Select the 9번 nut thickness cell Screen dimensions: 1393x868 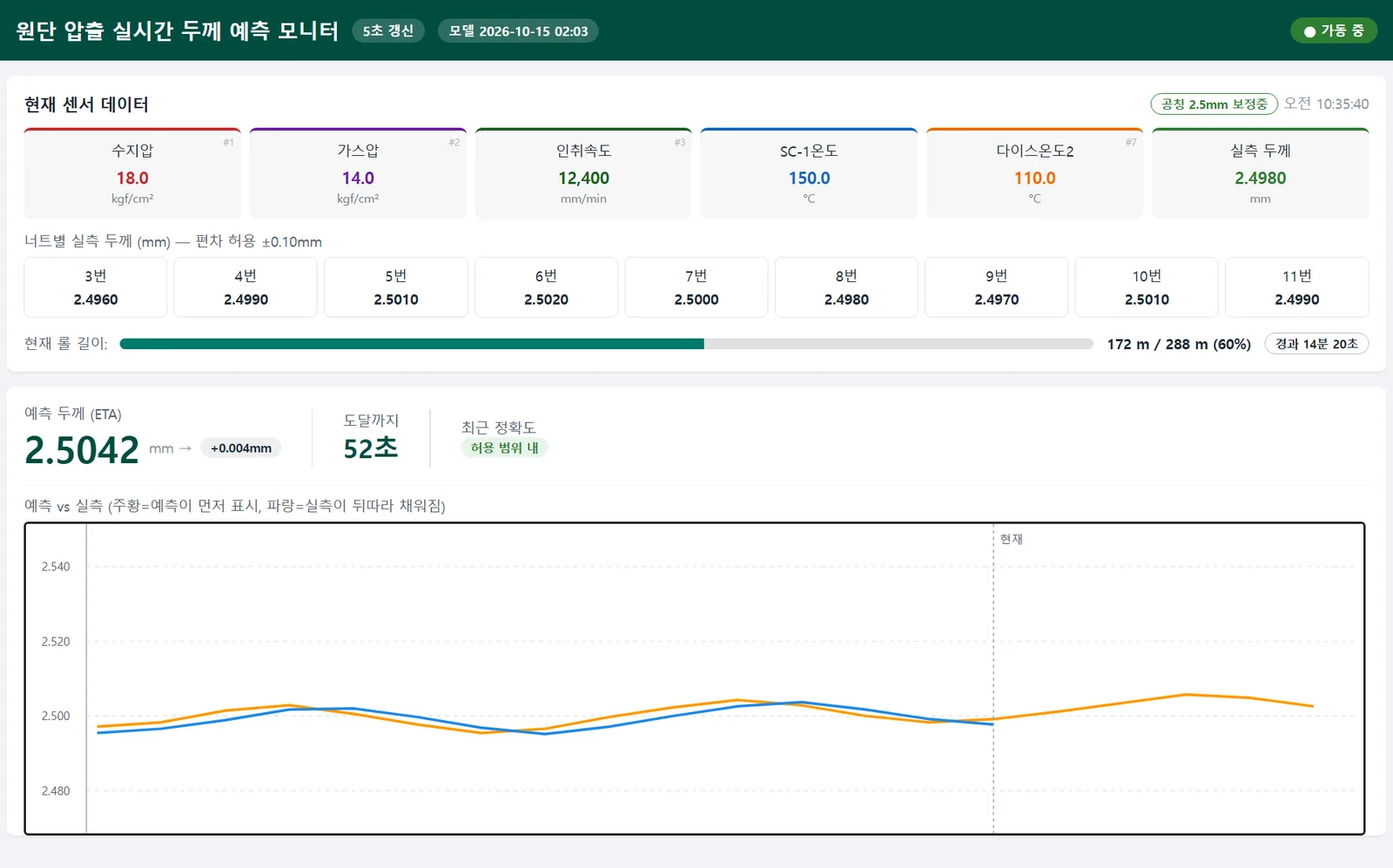point(996,287)
